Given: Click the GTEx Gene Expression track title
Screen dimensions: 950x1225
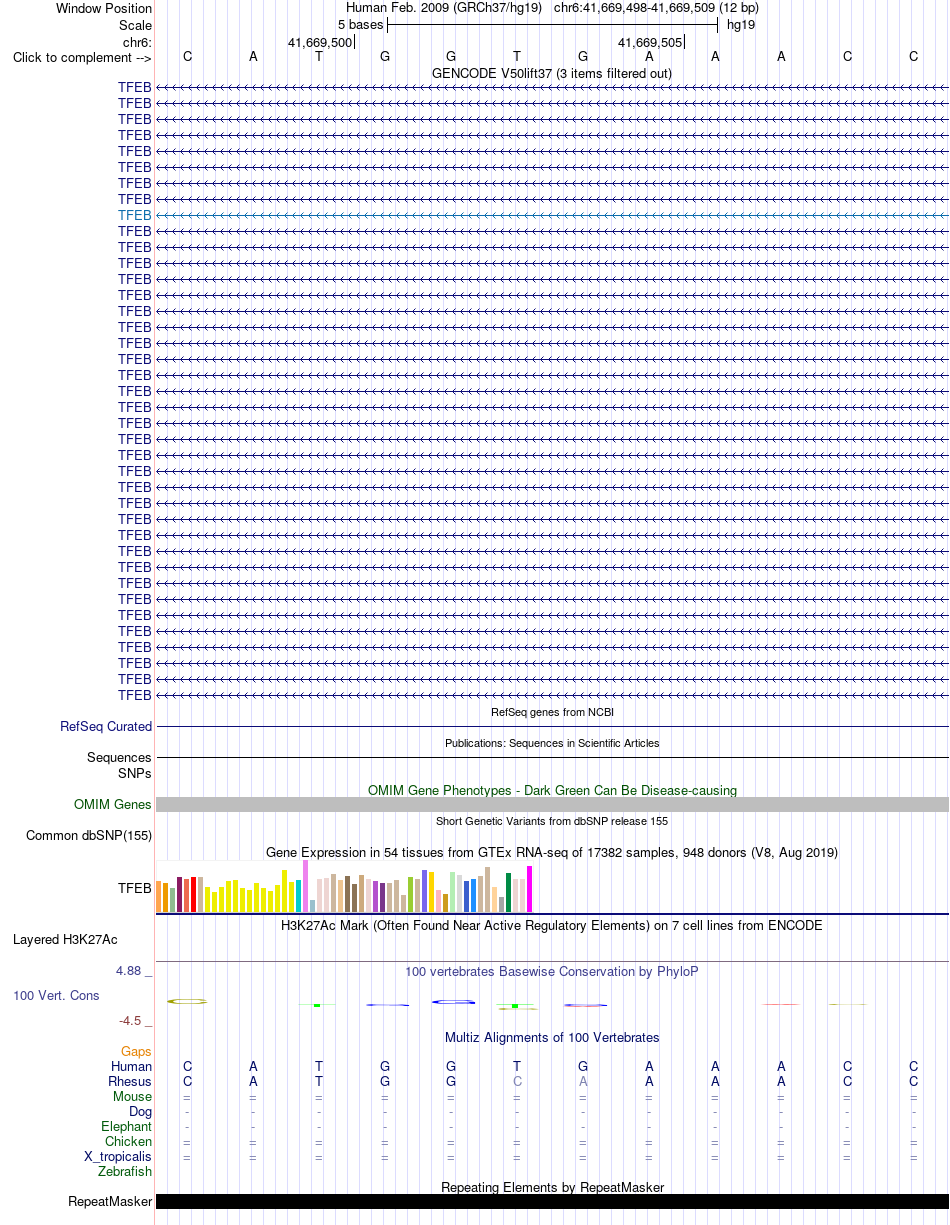Looking at the screenshot, I should (x=552, y=852).
